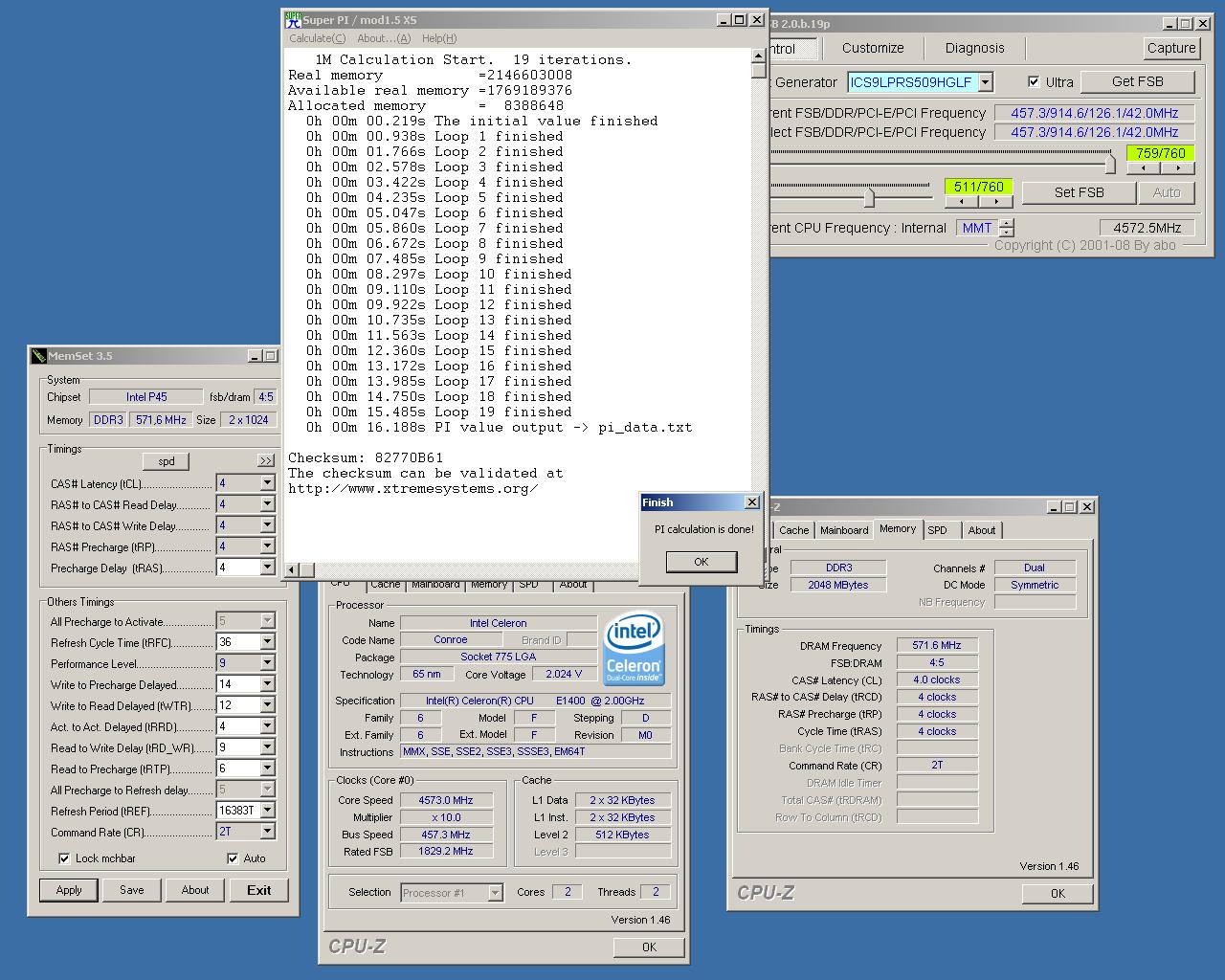
Task: Click the MemSet 3.5 title bar icon
Action: click(39, 356)
